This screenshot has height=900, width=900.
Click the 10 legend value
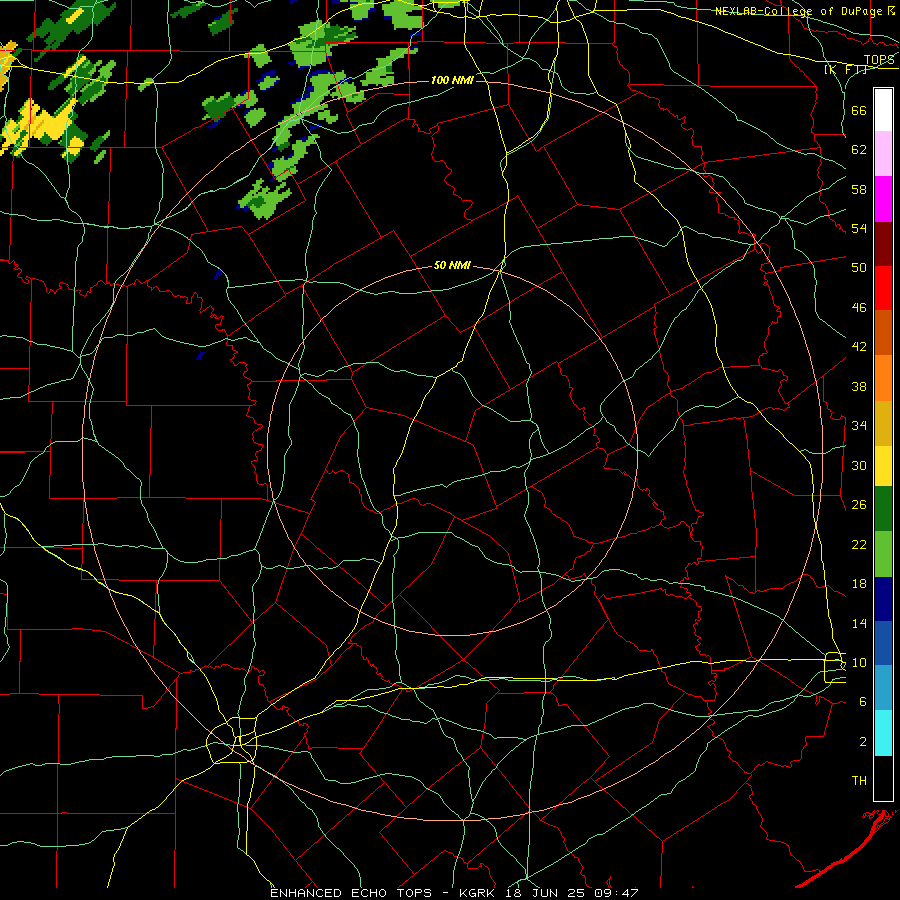pyautogui.click(x=859, y=662)
